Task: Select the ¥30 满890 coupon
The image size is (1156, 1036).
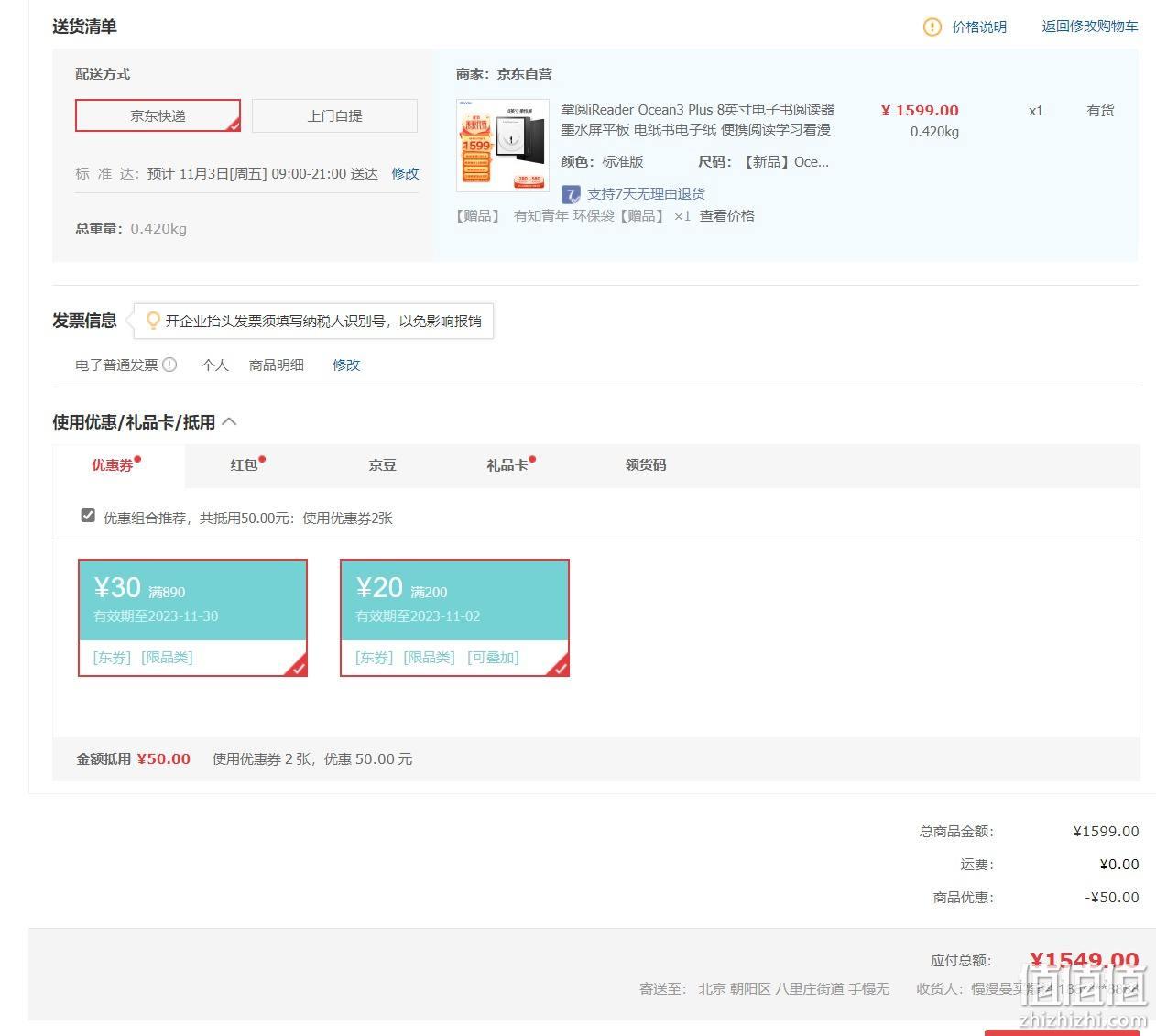Action: coord(192,618)
